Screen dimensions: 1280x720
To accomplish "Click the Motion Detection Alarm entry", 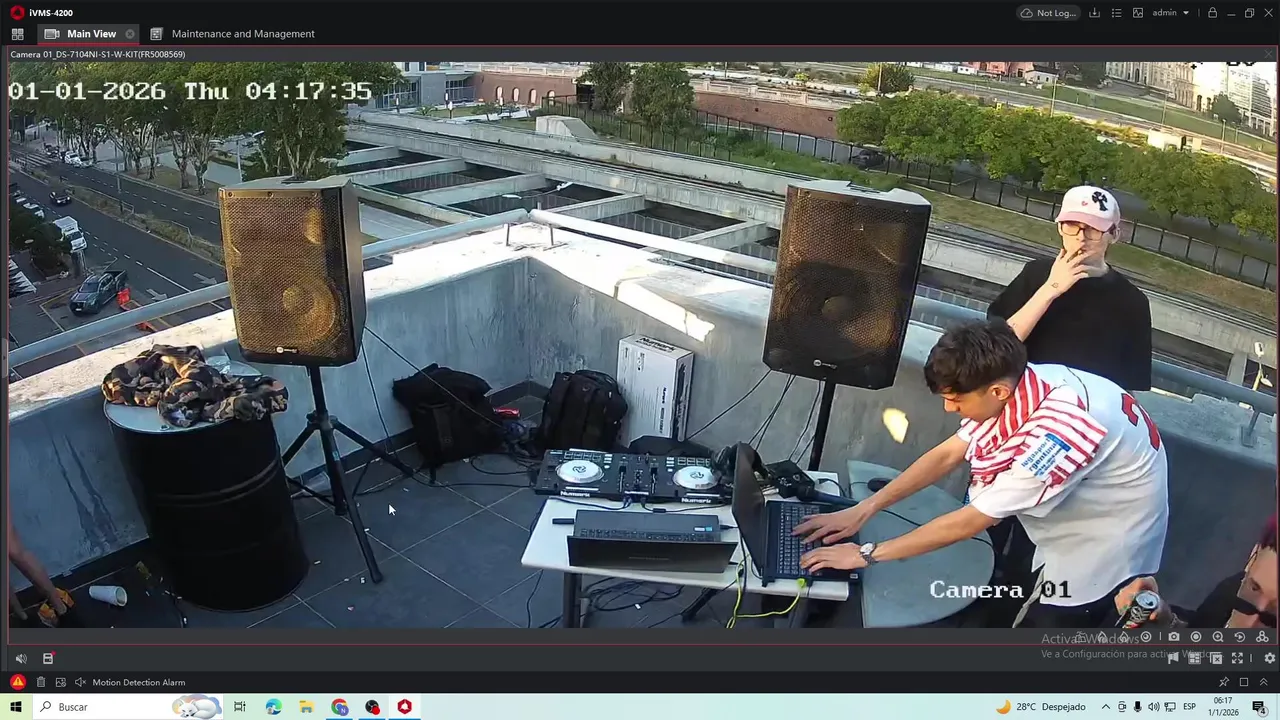I will [x=139, y=682].
